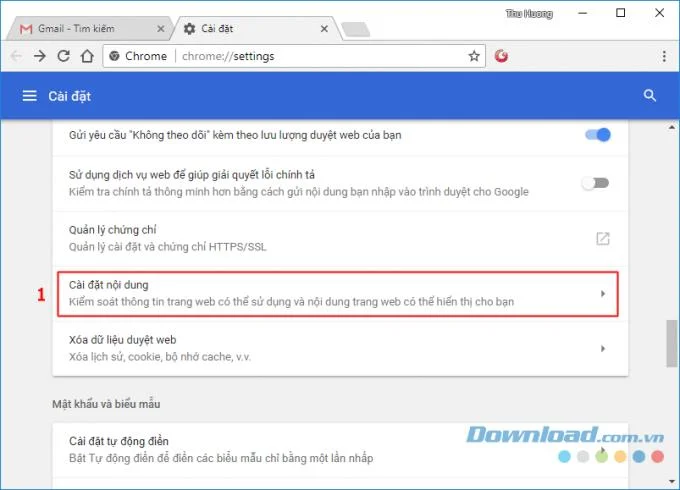Open Quản lý chứng chỉ settings
The width and height of the screenshot is (680, 490).
[340, 238]
